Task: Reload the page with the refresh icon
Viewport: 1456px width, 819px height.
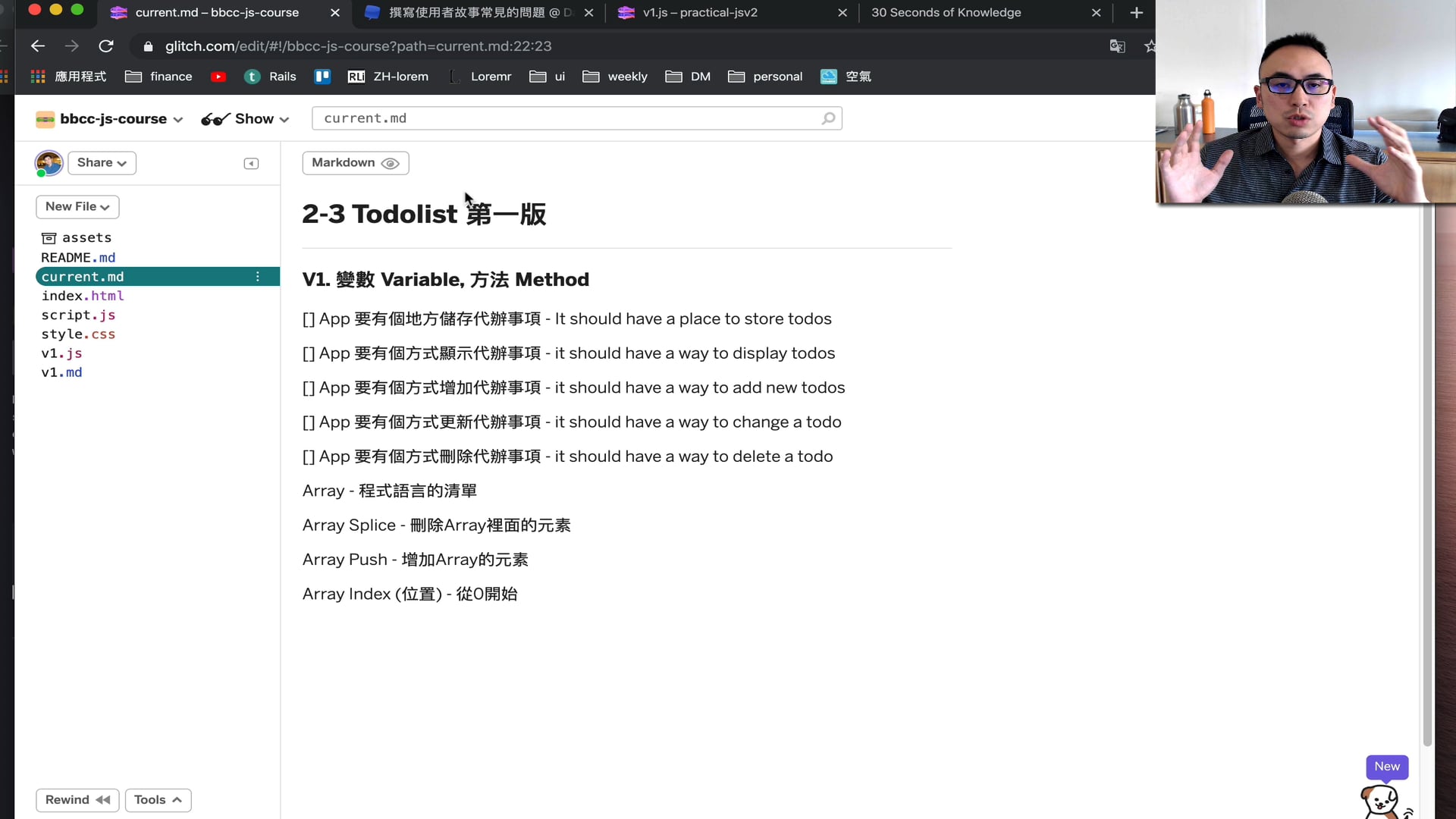Action: (x=106, y=46)
